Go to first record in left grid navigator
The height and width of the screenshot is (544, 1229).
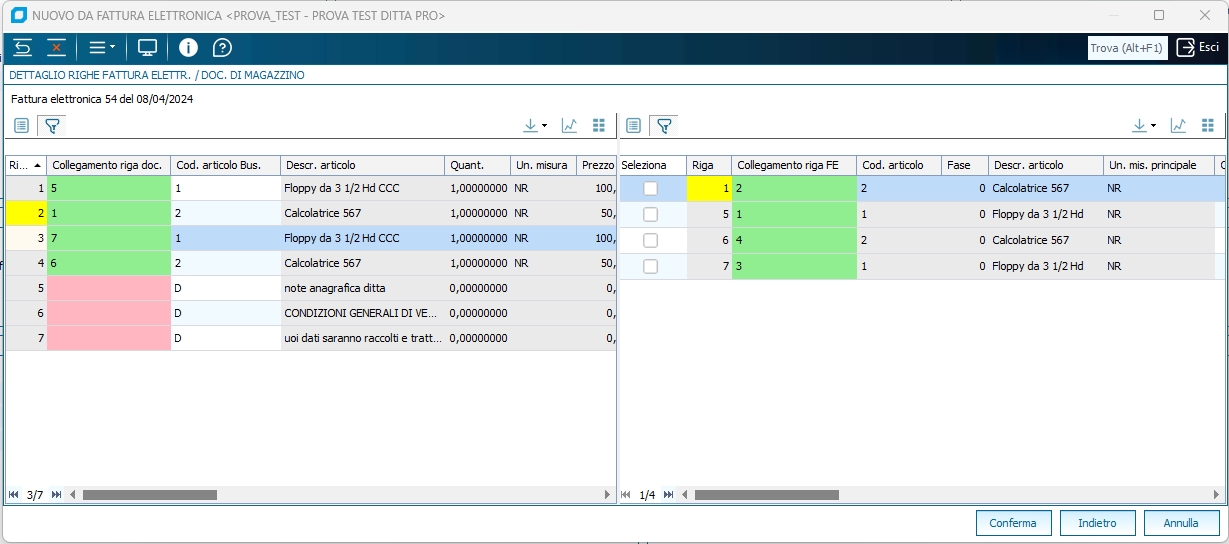(14, 495)
